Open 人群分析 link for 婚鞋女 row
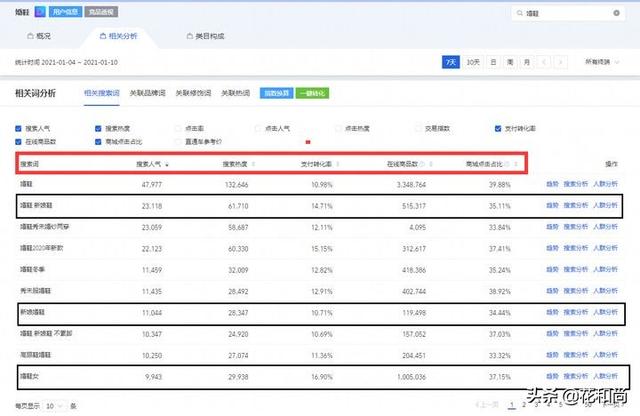Viewport: 640px width, 416px height. pos(605,379)
